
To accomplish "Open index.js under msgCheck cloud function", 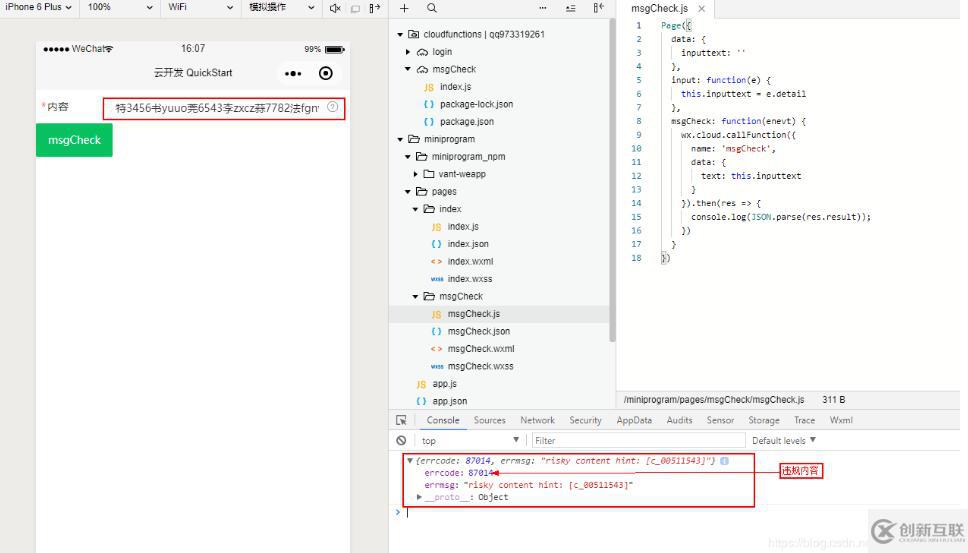I will (x=456, y=87).
